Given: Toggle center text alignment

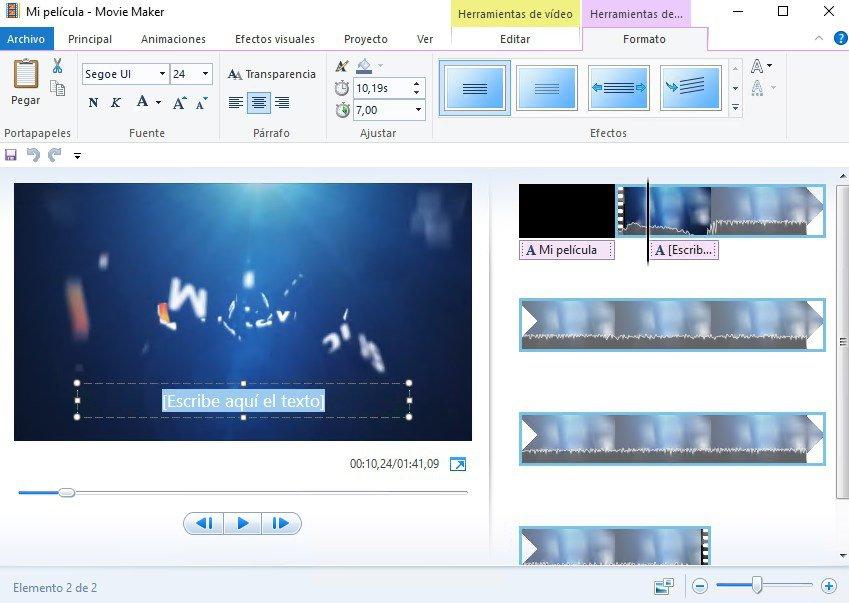Looking at the screenshot, I should point(257,103).
